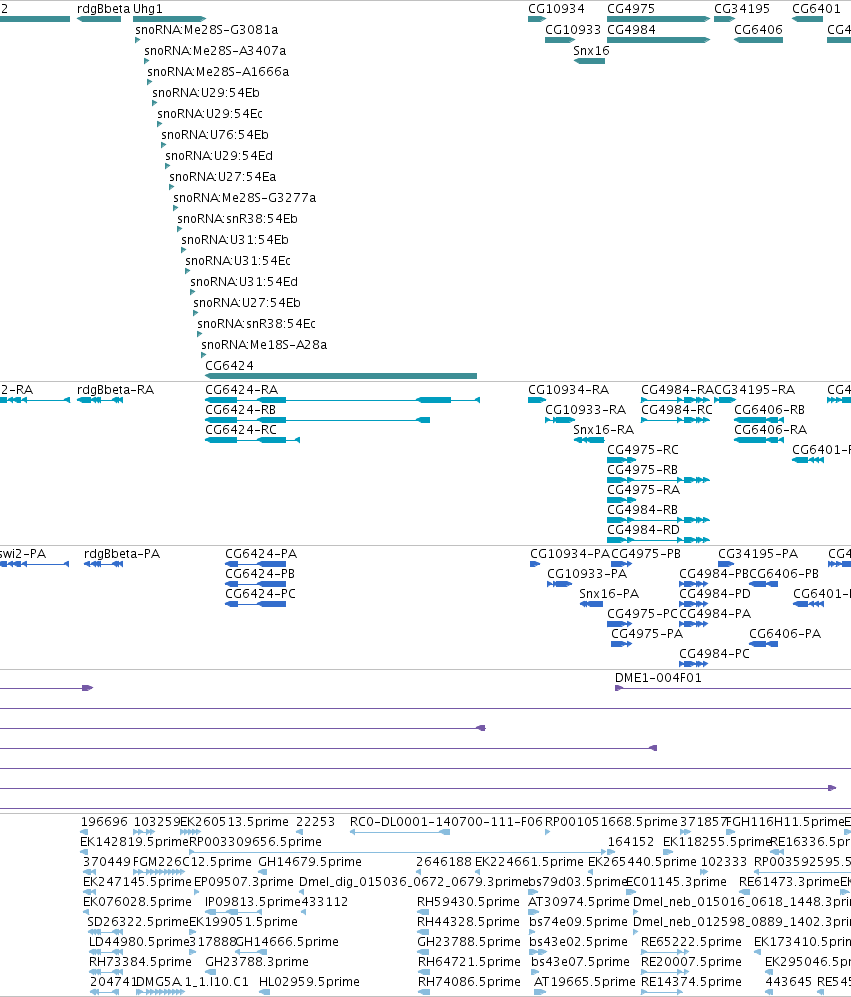Click the CG4984-RD transcript label
The image size is (851, 997).
pos(643,530)
